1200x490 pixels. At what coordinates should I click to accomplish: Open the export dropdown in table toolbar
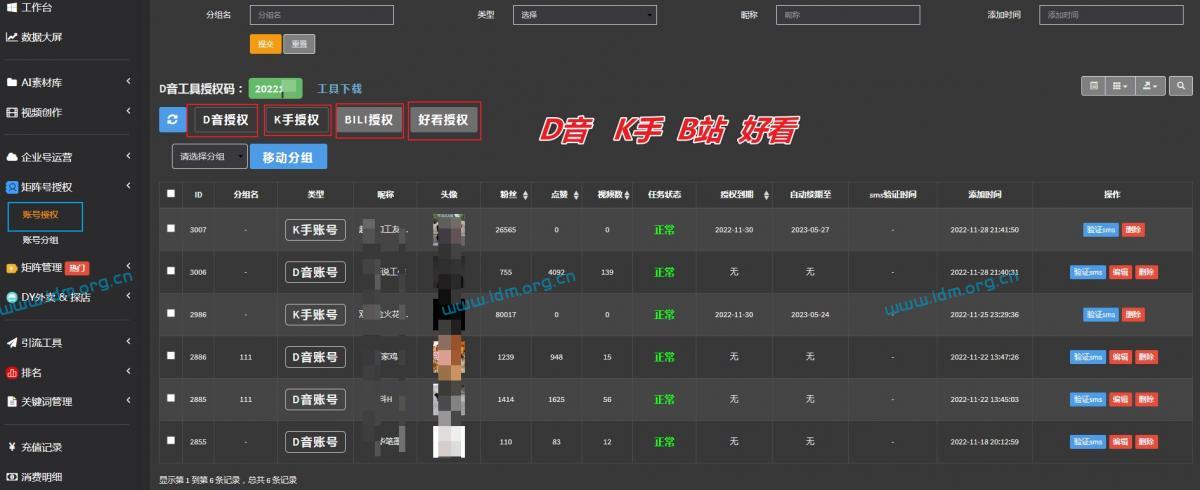coord(1152,87)
